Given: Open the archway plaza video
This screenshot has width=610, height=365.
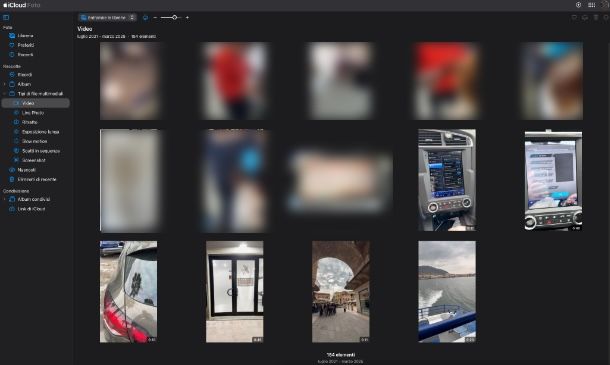Looking at the screenshot, I should tap(341, 292).
